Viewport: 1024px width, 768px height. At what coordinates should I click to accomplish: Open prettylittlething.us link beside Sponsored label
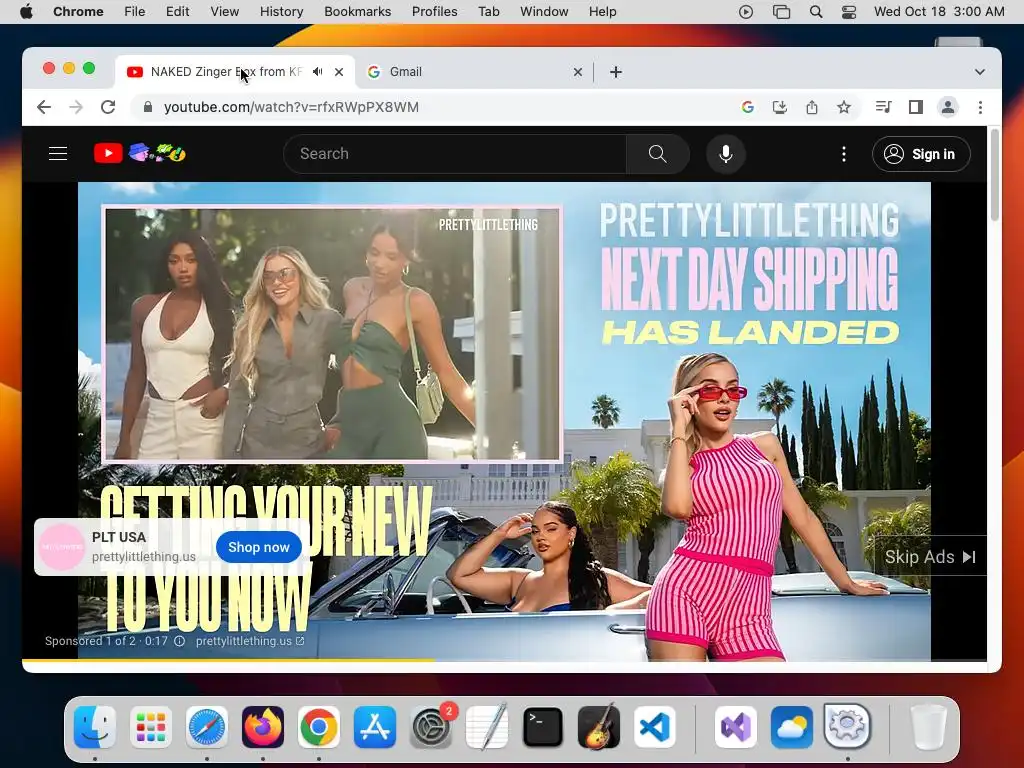click(x=249, y=641)
